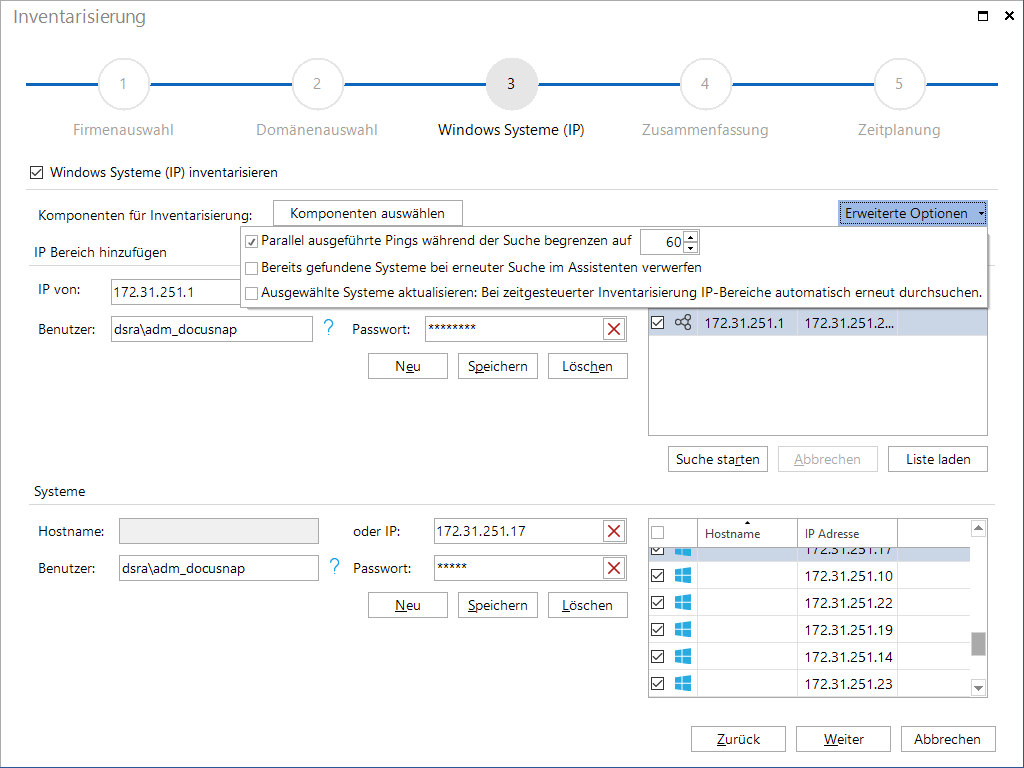Go to step 2 Domänenauswahl
1024x768 pixels.
pos(317,84)
